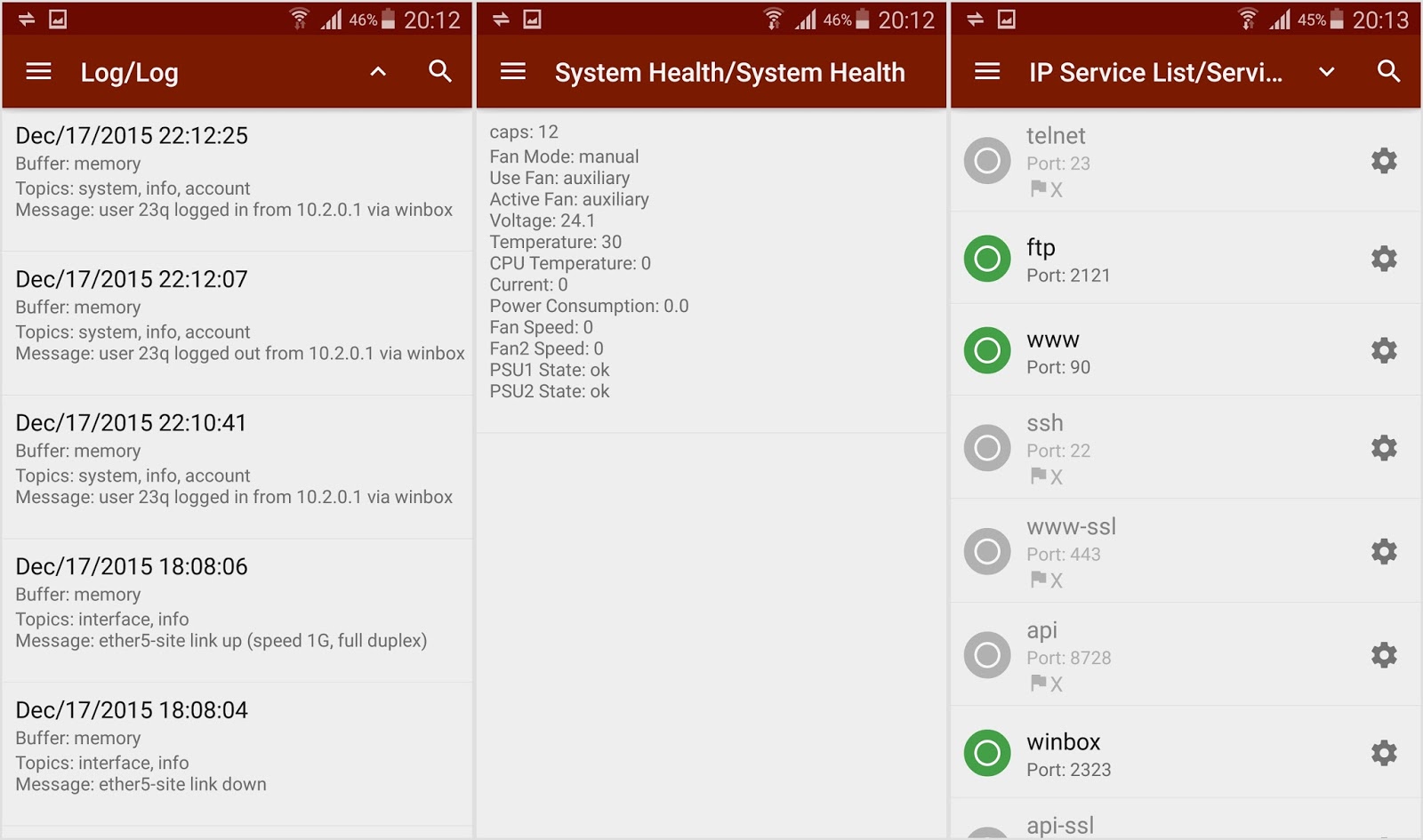Open settings gear for telnet service
Viewport: 1423px width, 840px height.
click(1384, 161)
